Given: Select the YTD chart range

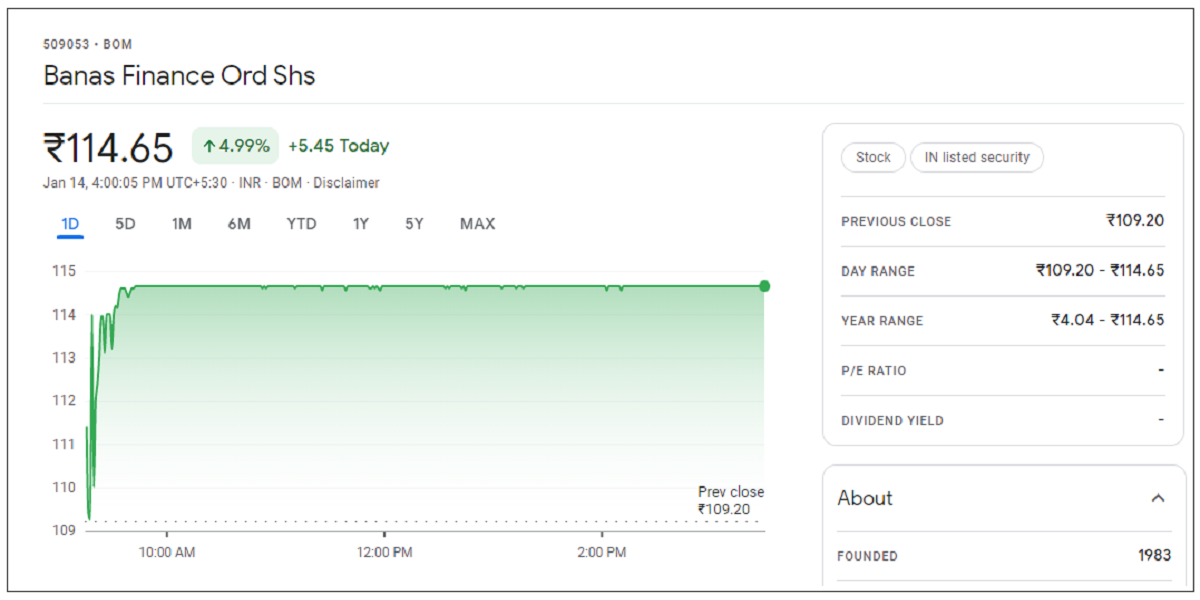Looking at the screenshot, I should pos(301,224).
